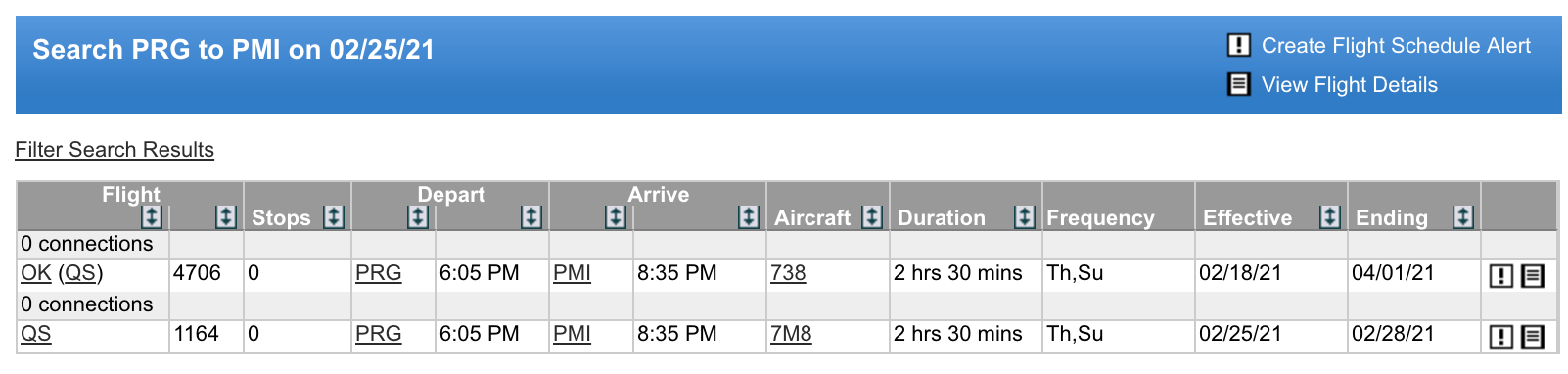1568x374 pixels.
Task: Sort results by Duration column
Action: (x=1025, y=216)
